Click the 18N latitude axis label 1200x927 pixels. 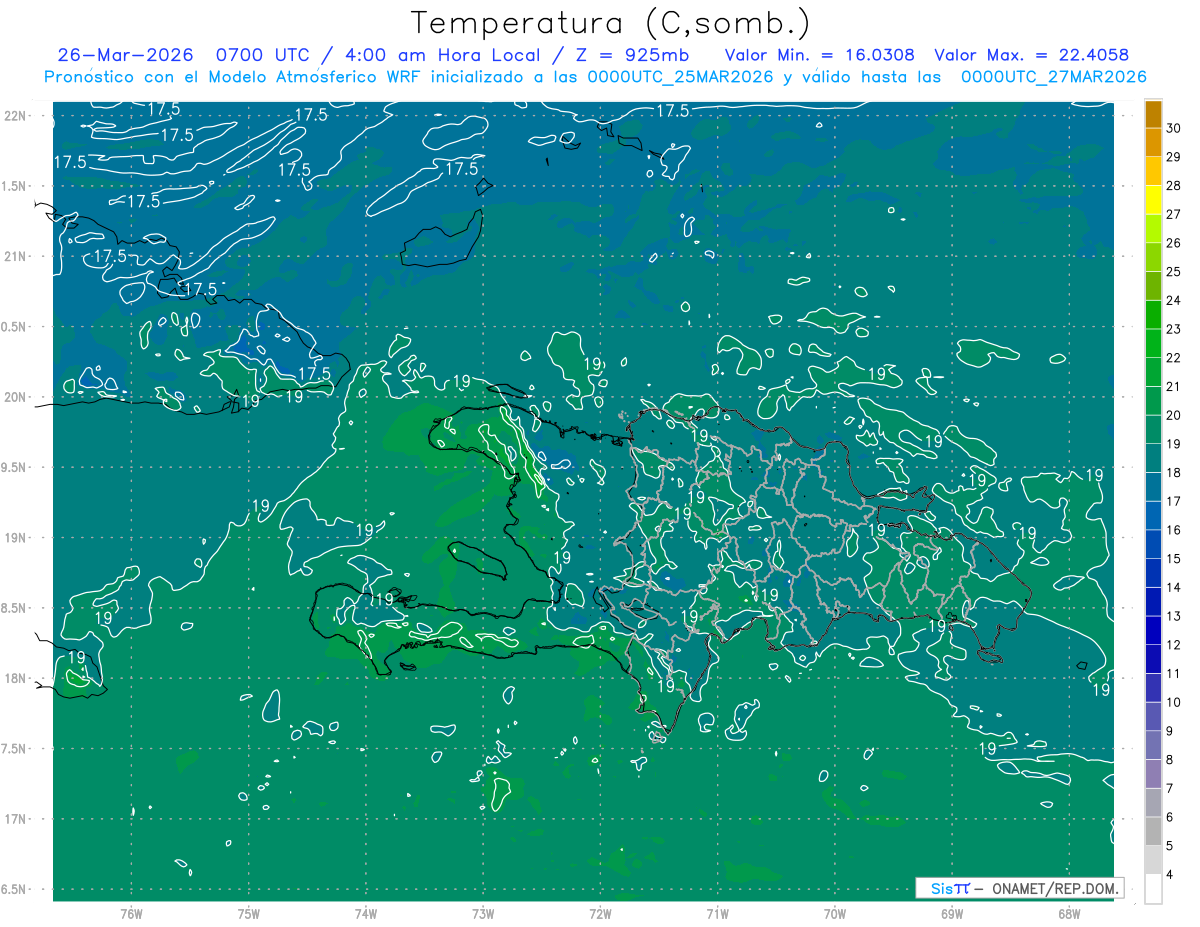pyautogui.click(x=16, y=678)
